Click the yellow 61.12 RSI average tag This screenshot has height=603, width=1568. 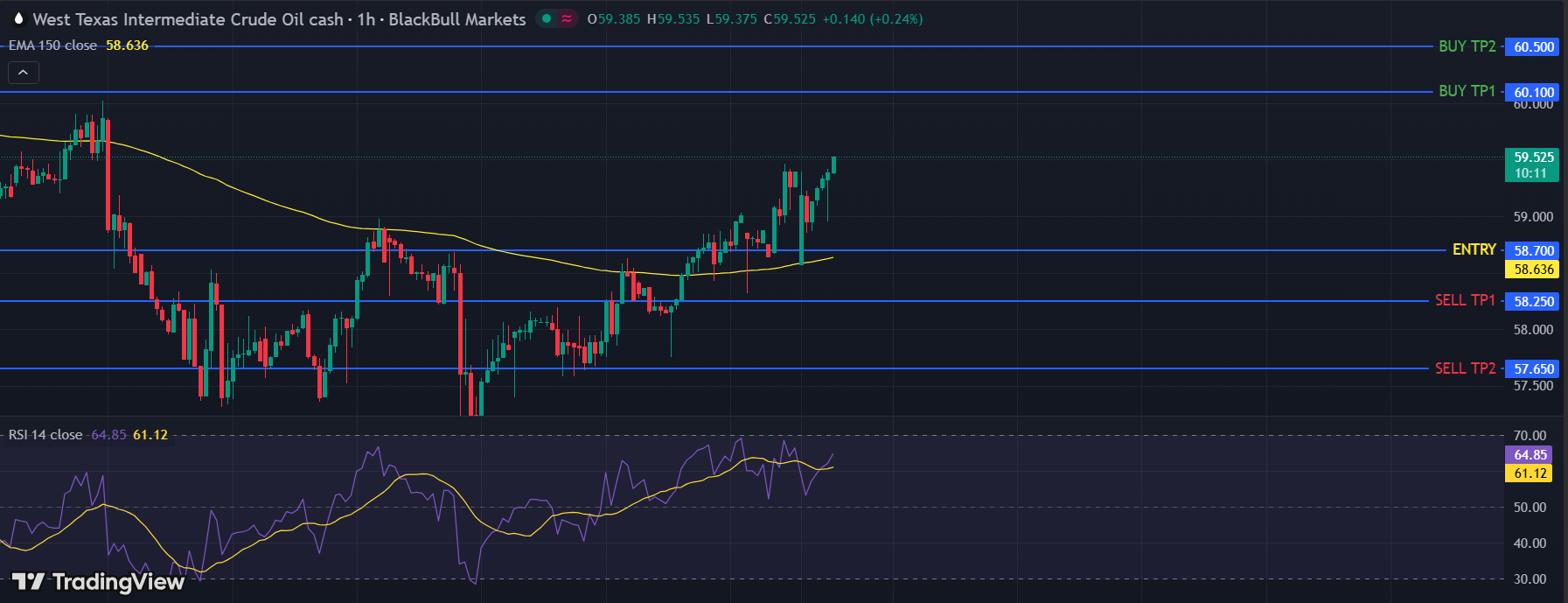pos(1530,473)
